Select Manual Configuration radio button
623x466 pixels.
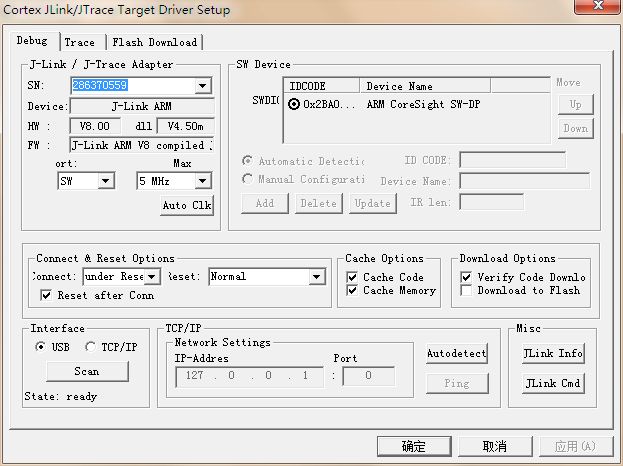[x=248, y=179]
